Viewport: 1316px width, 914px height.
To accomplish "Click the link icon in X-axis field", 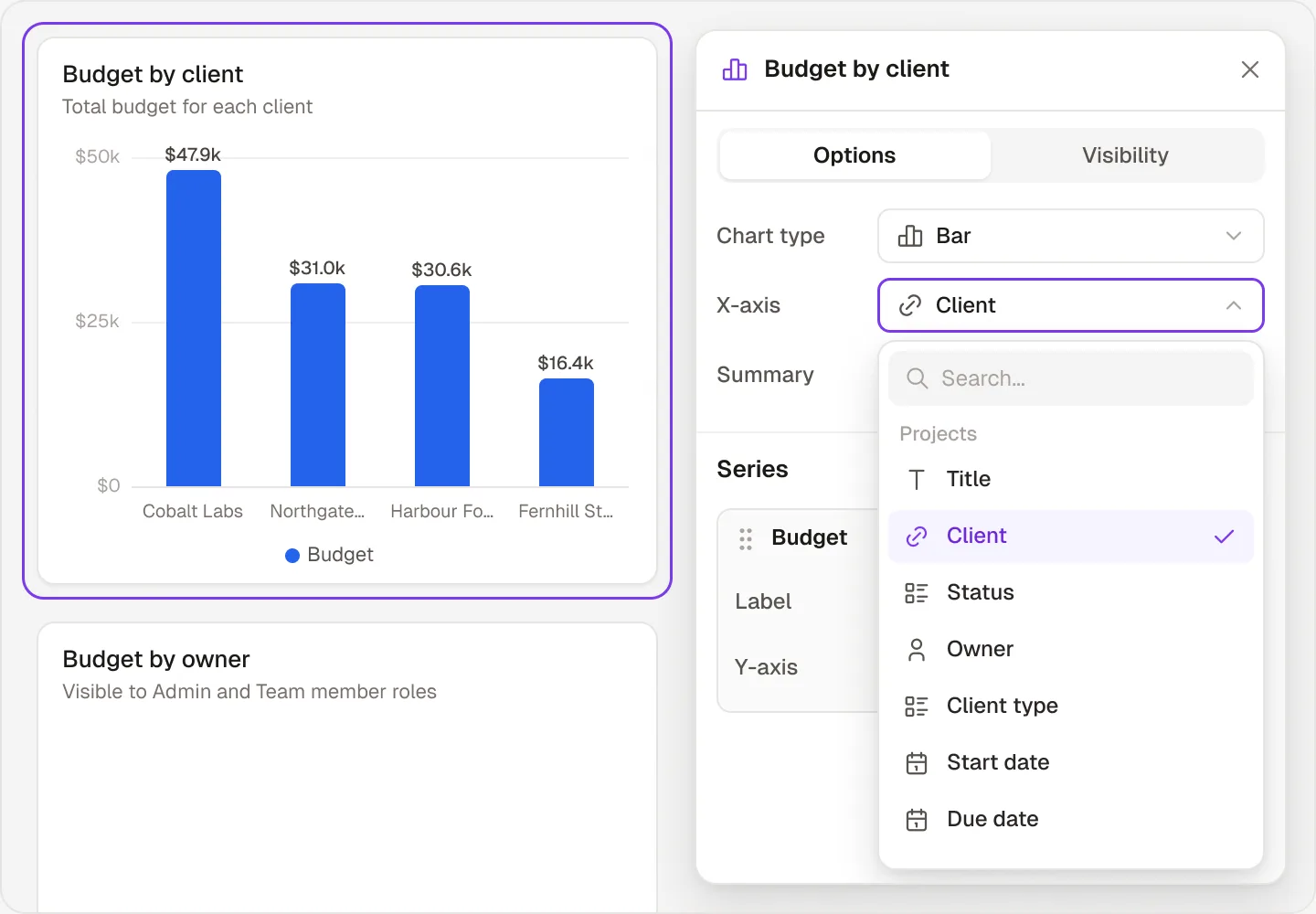I will click(x=910, y=305).
